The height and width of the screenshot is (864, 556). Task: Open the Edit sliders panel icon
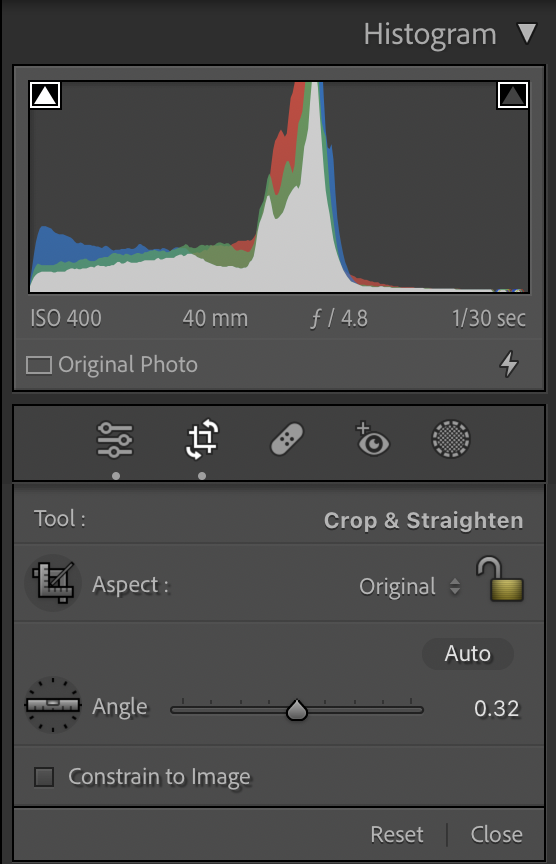[x=115, y=439]
